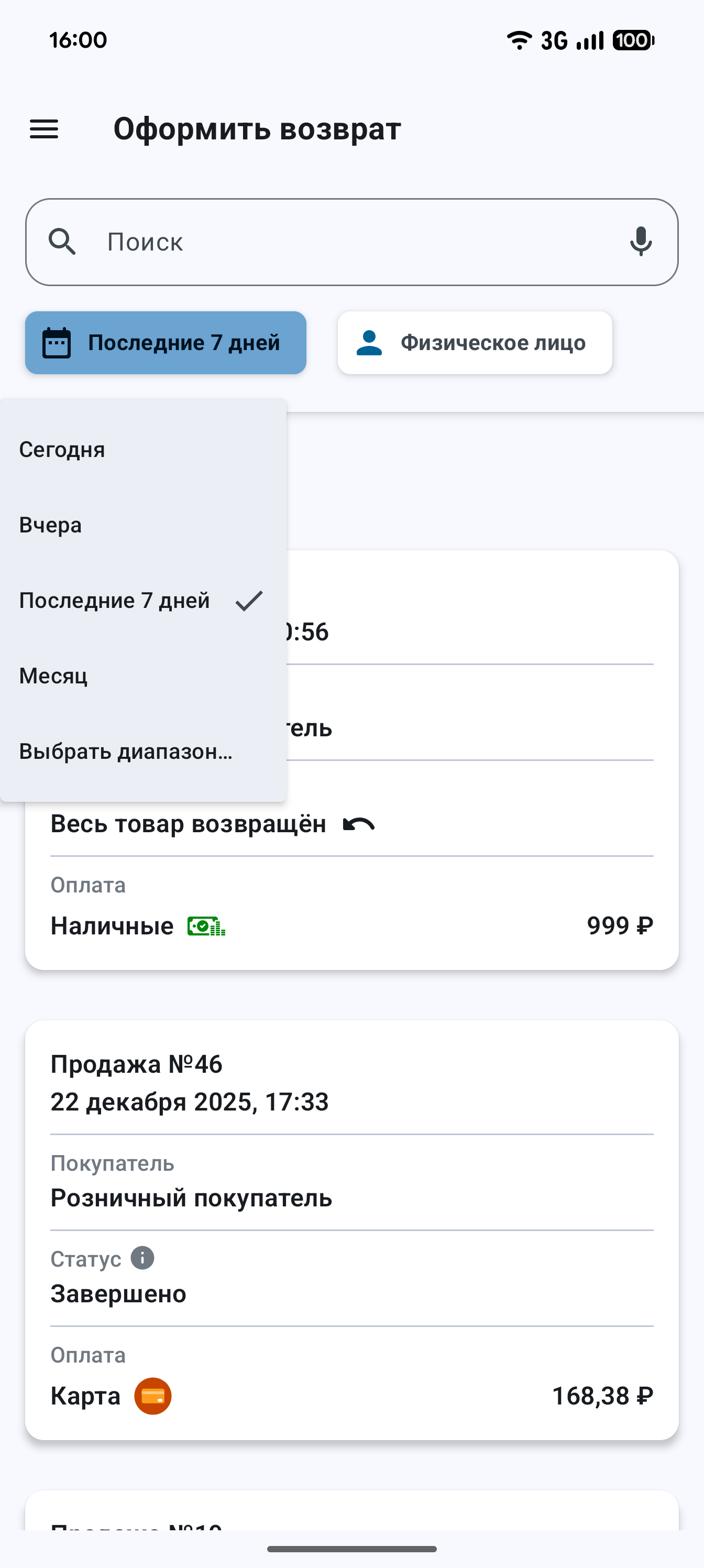
Task: Open the "Продажа №46" sale card
Action: coord(351,1083)
